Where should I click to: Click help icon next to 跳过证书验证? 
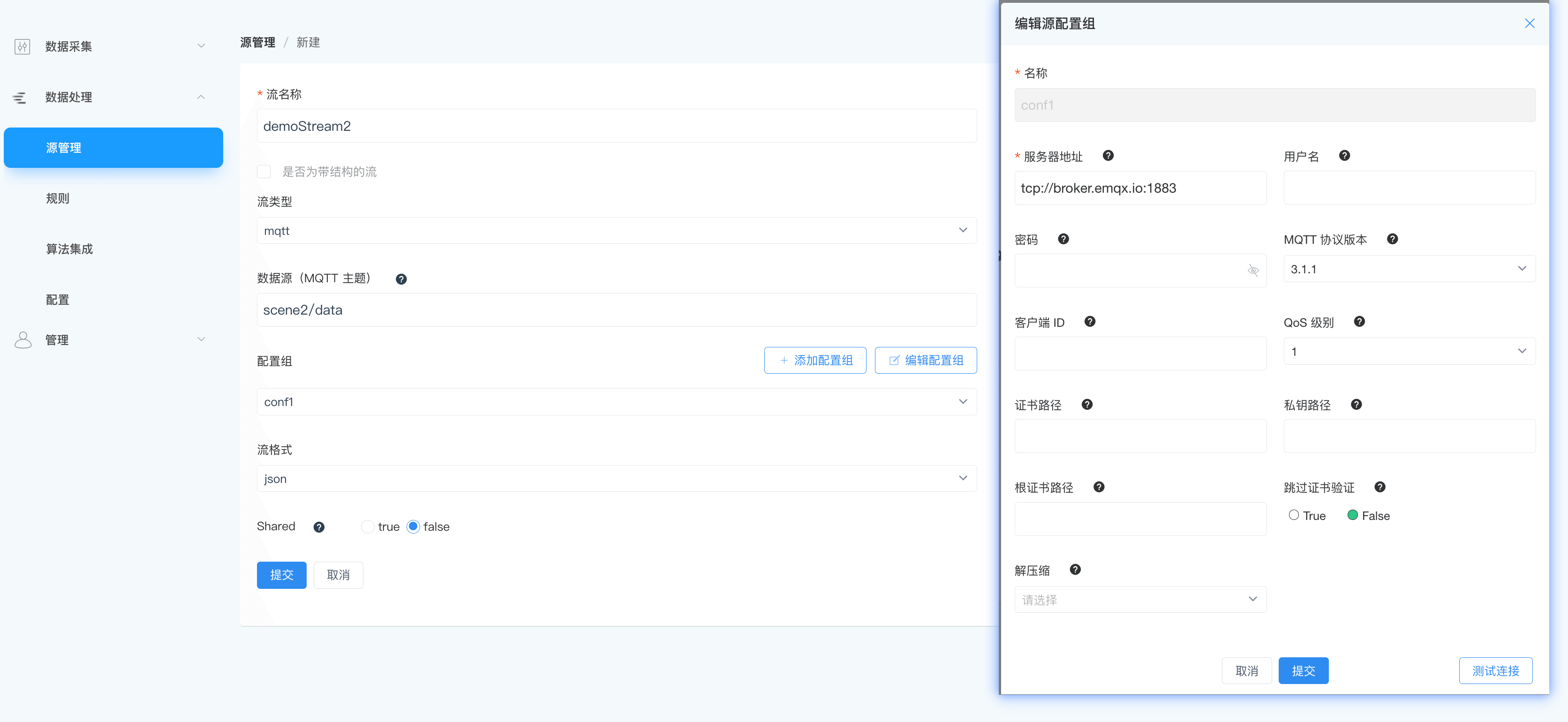click(x=1380, y=487)
